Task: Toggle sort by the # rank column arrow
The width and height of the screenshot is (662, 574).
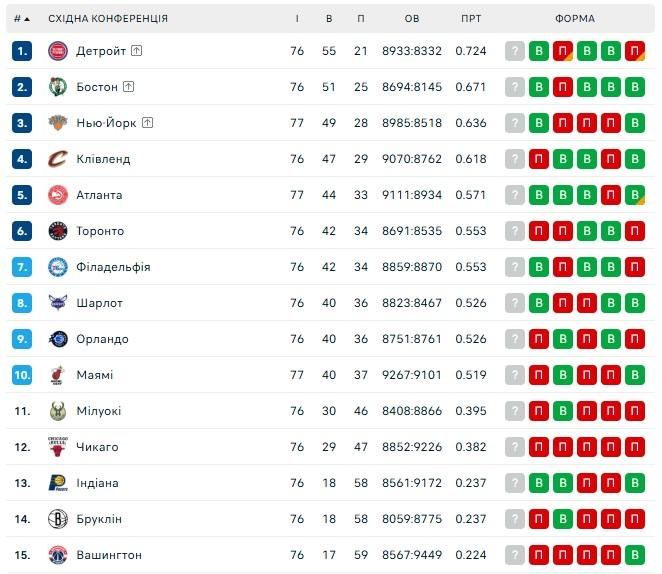Action: tap(26, 19)
